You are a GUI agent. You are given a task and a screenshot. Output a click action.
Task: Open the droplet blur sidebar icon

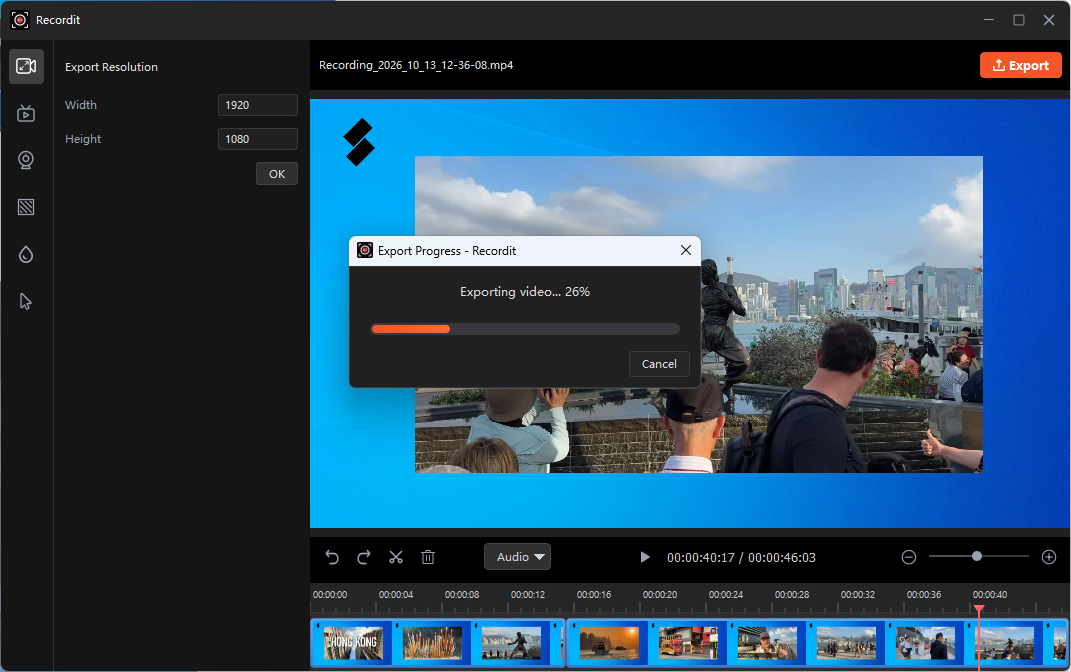pyautogui.click(x=26, y=255)
